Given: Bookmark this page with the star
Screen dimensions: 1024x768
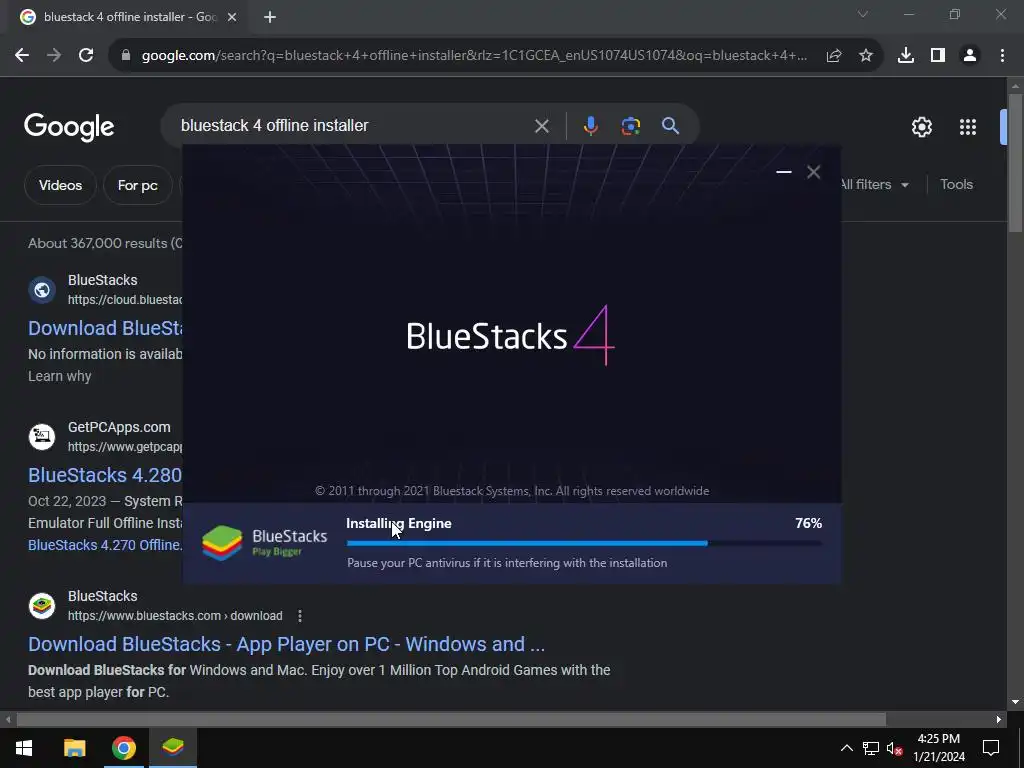Looking at the screenshot, I should click(866, 56).
